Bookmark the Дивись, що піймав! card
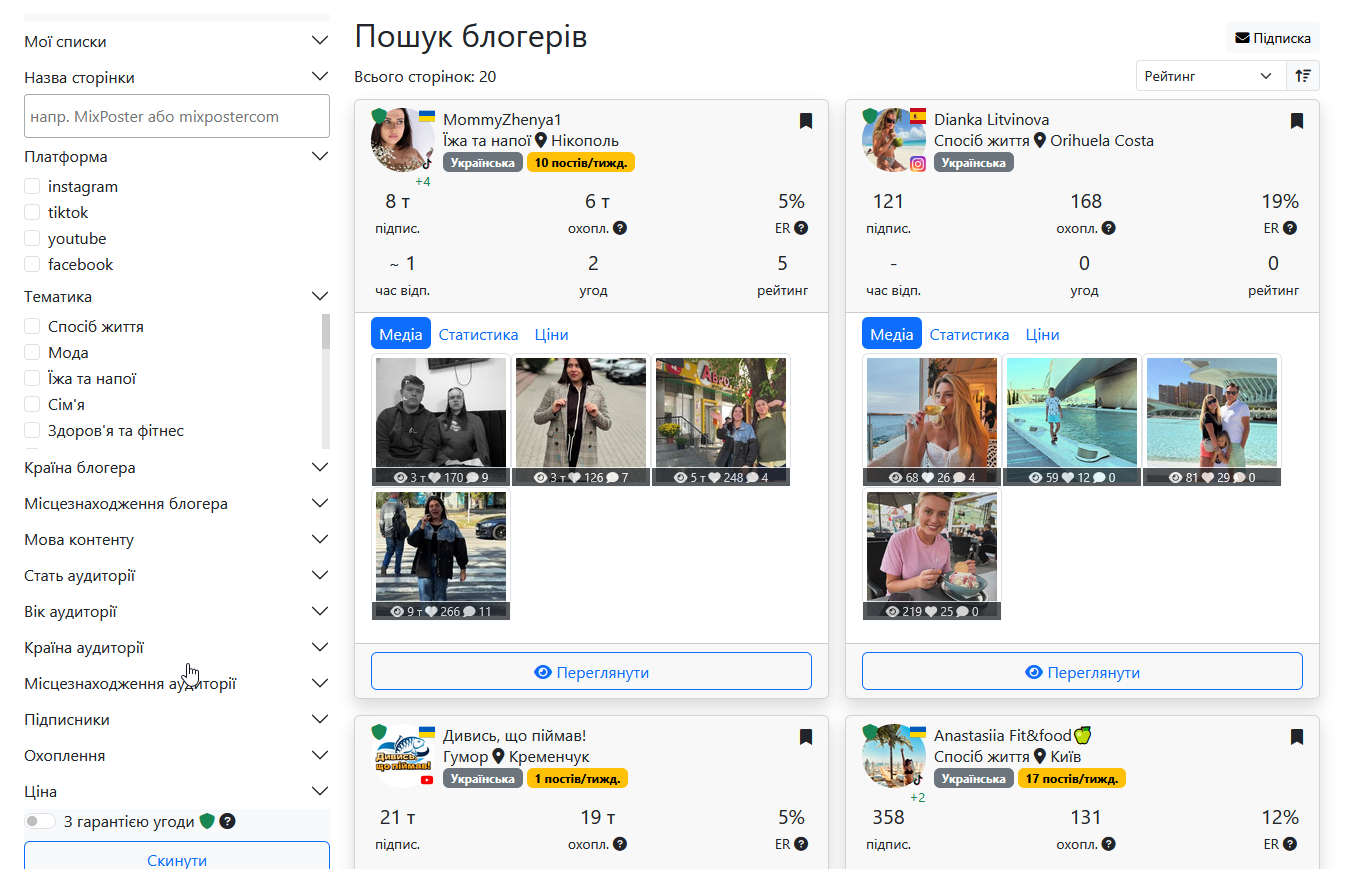1358x869 pixels. (x=806, y=737)
